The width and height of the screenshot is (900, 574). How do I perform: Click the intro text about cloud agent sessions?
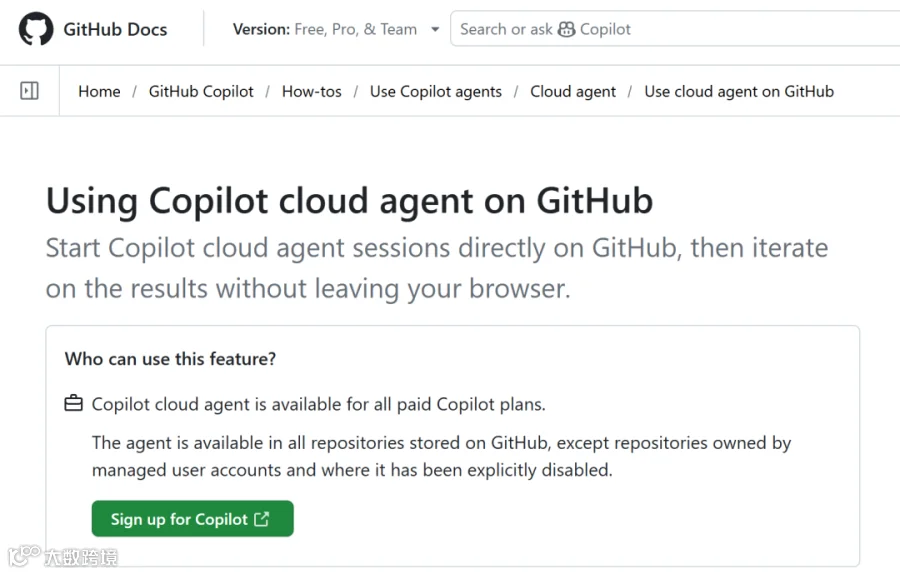437,268
